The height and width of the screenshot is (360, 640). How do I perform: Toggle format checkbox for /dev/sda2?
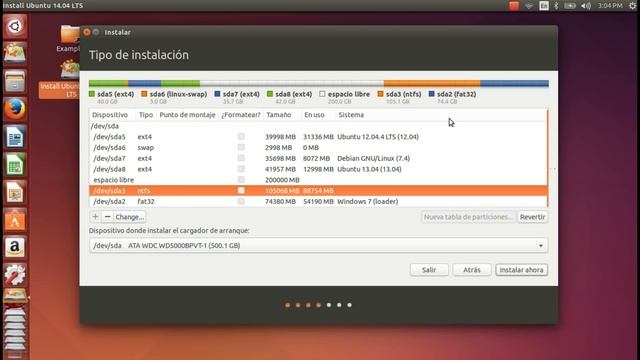pos(241,201)
